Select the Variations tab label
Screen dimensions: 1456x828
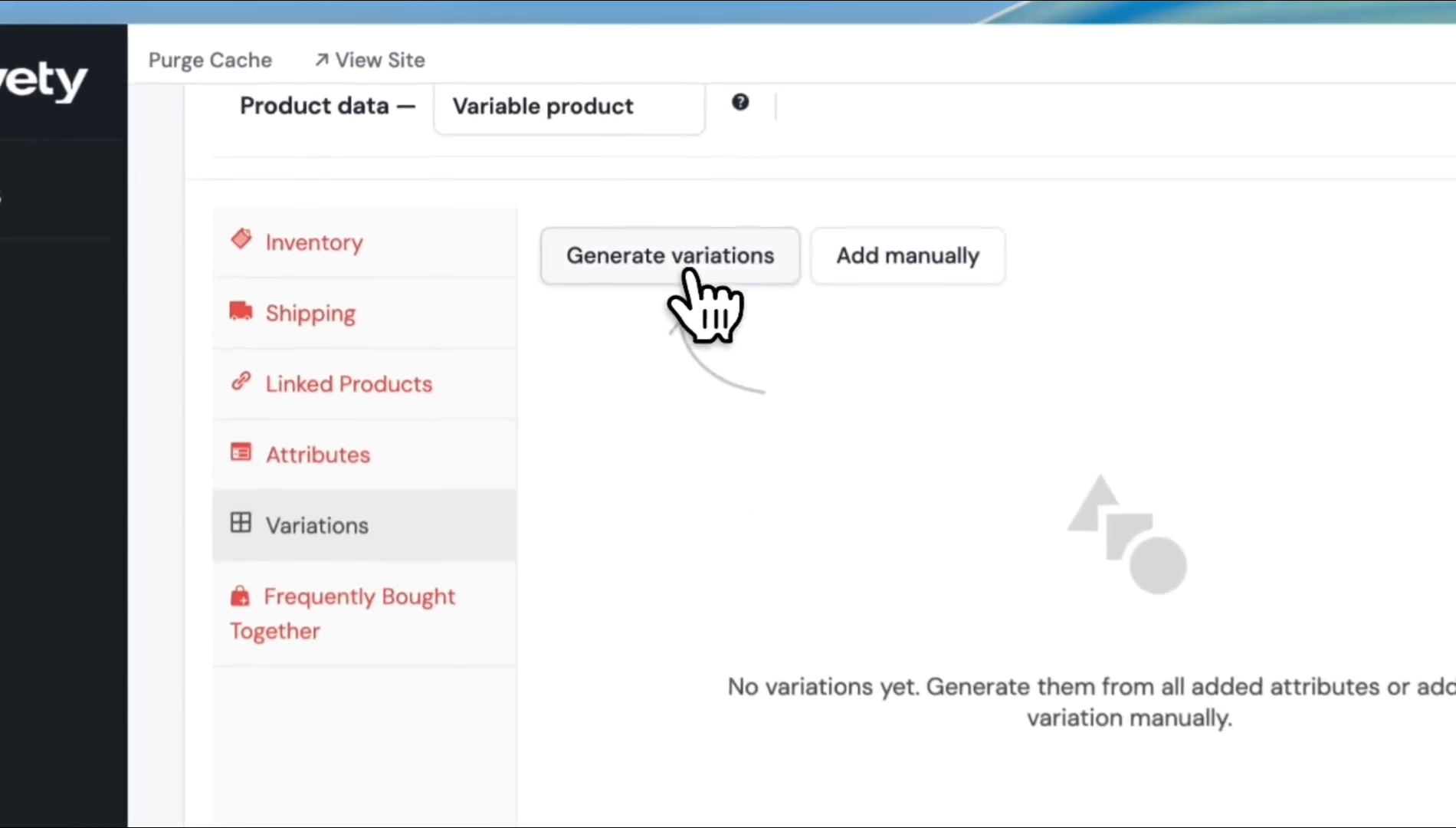pos(317,526)
